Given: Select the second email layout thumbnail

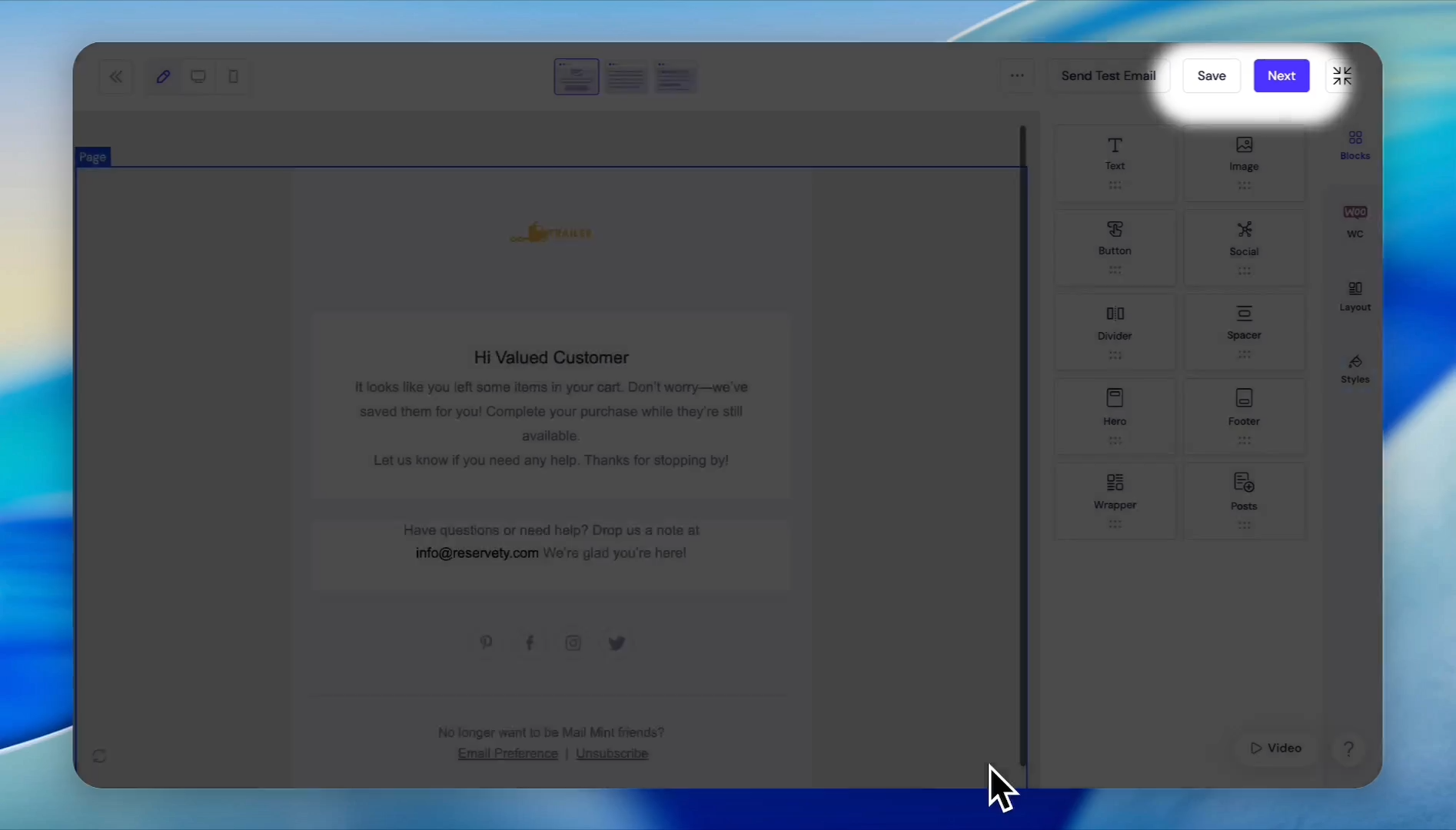Looking at the screenshot, I should 626,76.
